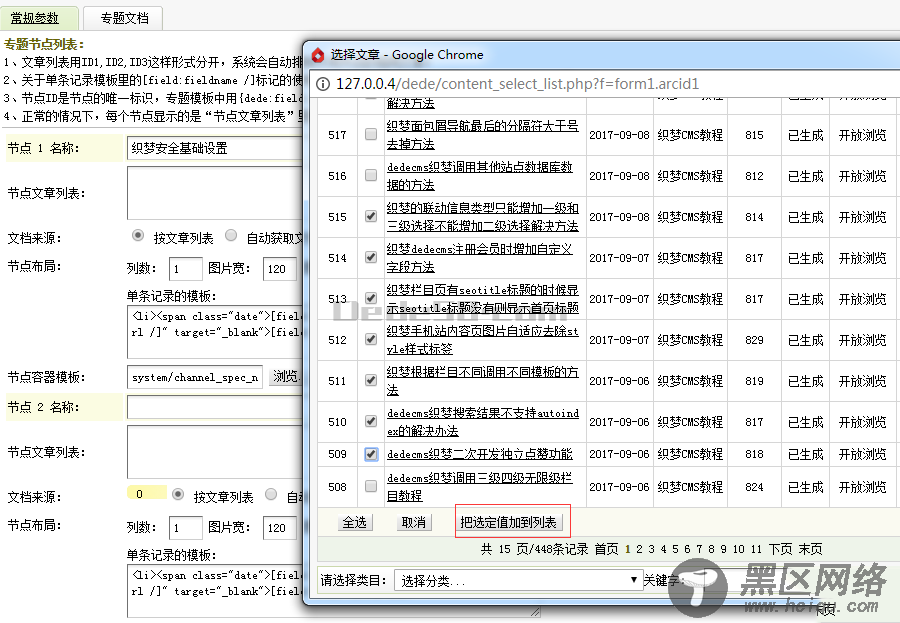The height and width of the screenshot is (623, 900).
Task: Select 按文章列表 radio for node 1
Action: [x=138, y=235]
